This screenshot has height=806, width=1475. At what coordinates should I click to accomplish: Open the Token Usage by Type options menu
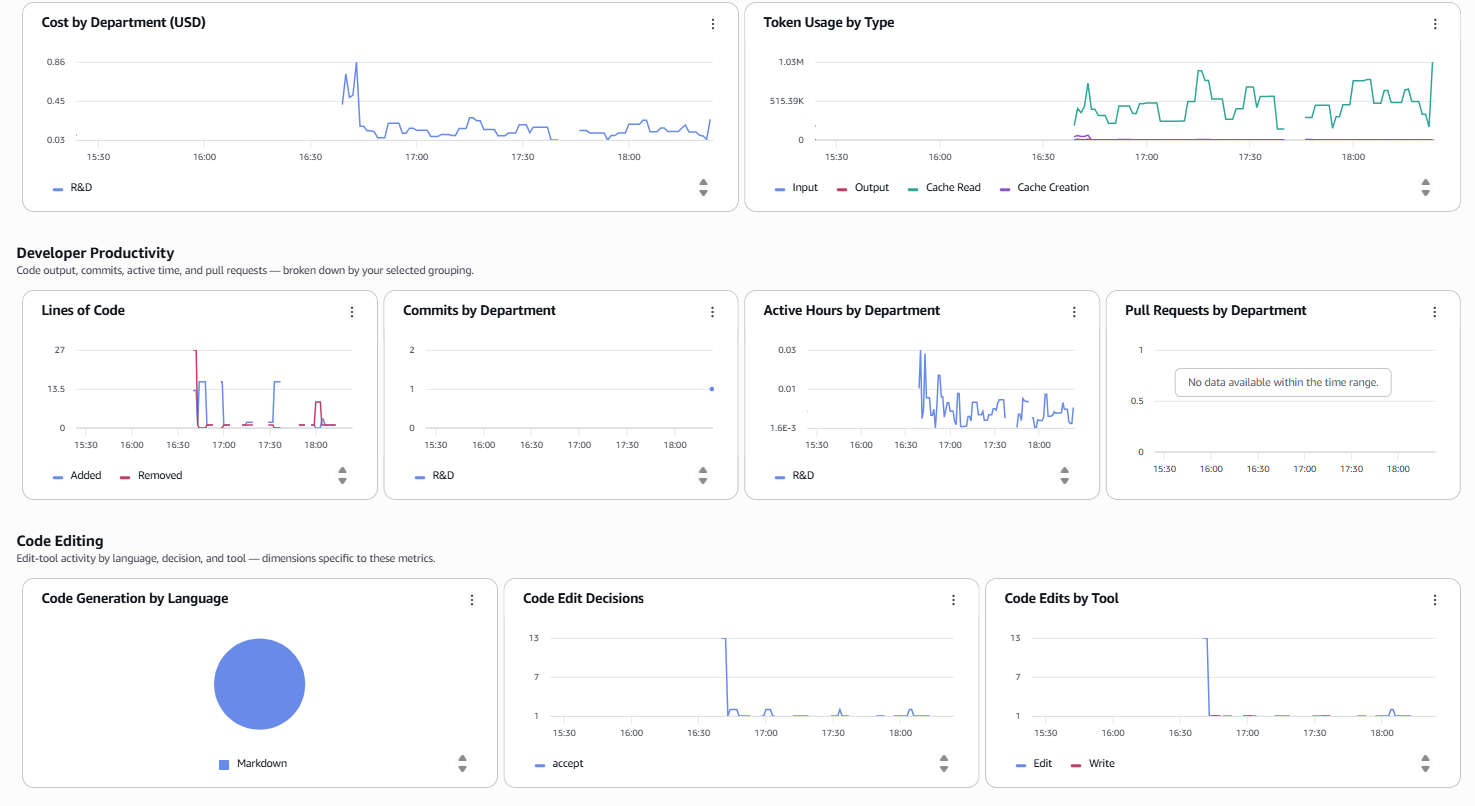click(1435, 24)
